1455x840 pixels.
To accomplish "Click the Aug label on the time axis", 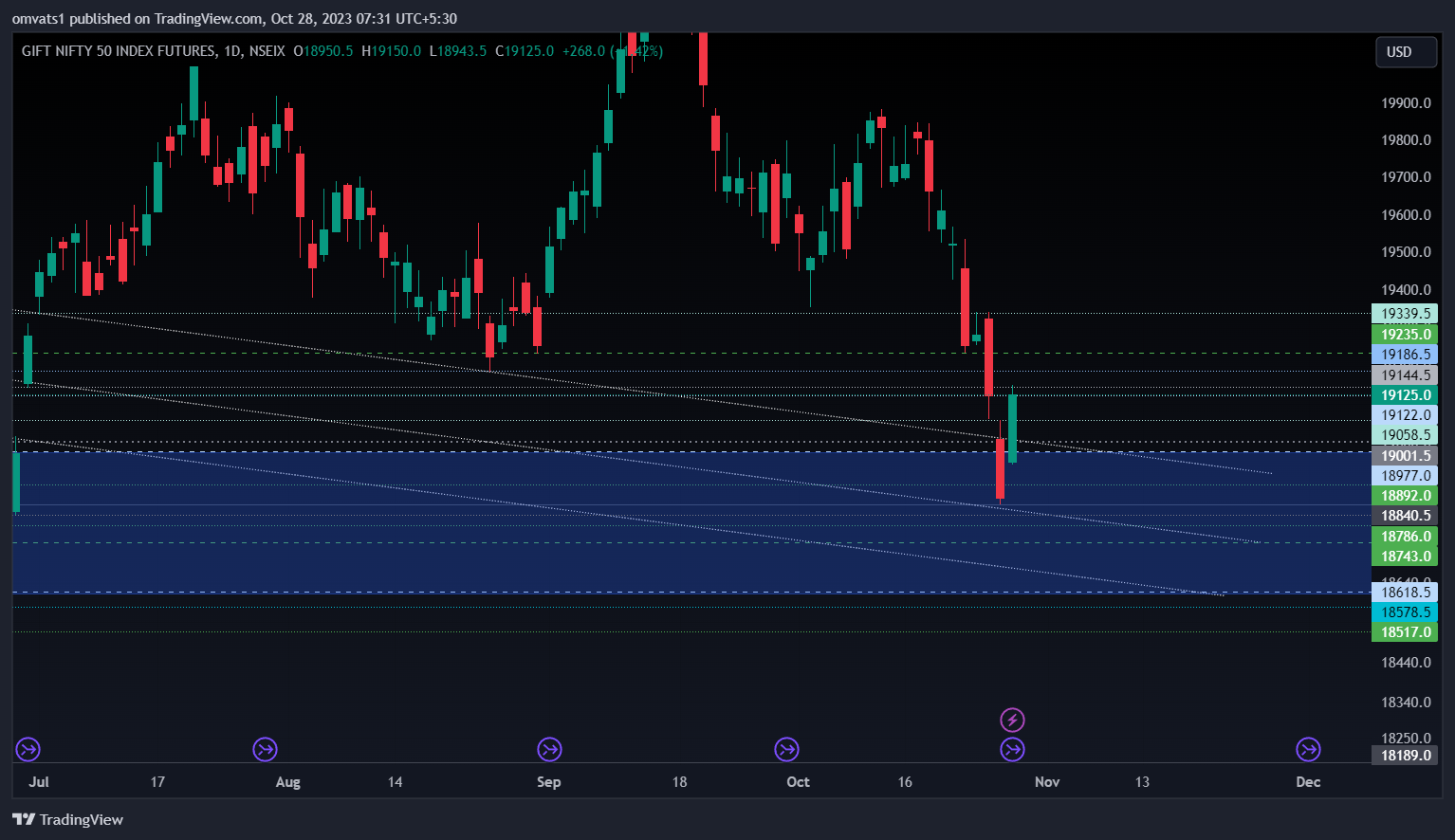I will tap(287, 782).
